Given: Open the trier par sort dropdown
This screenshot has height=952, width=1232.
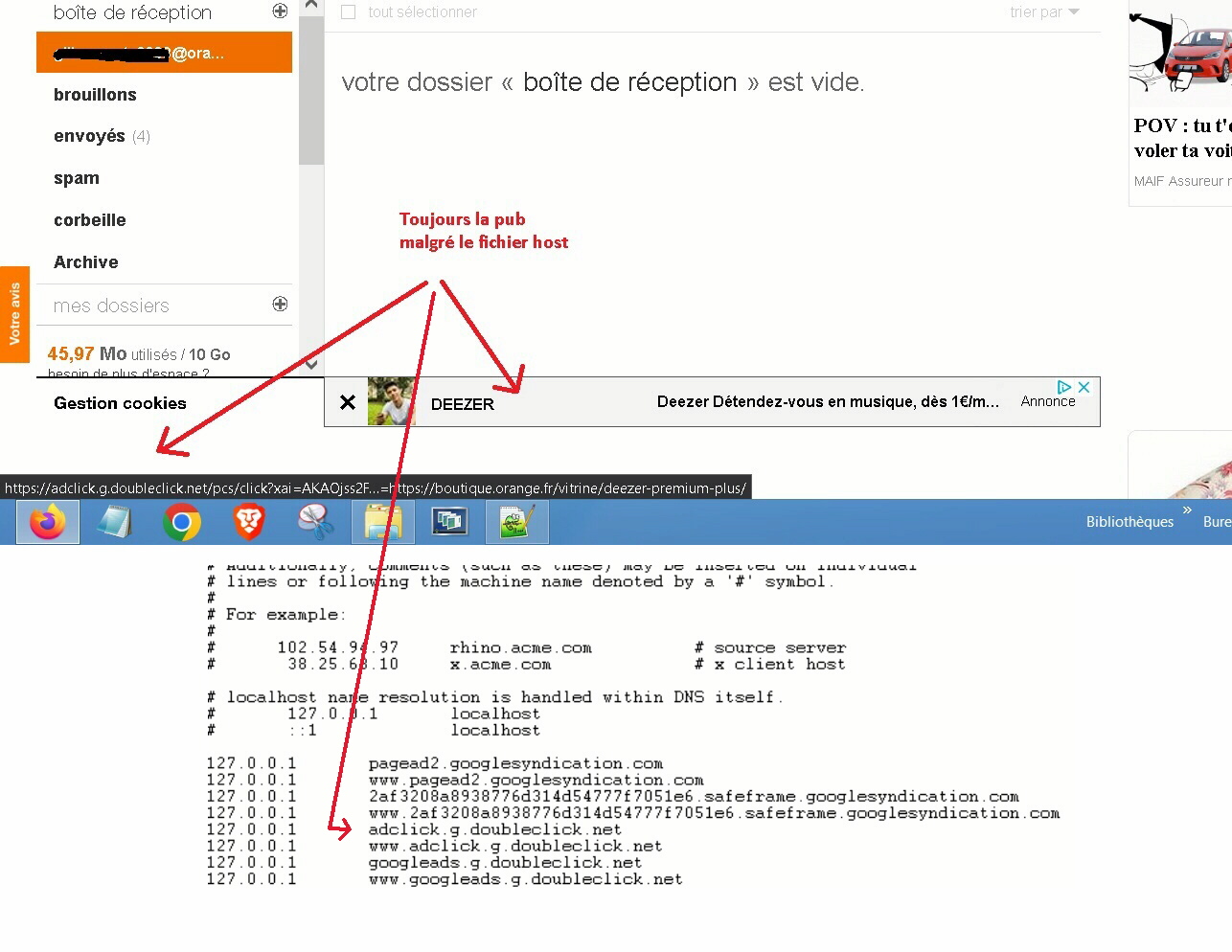Looking at the screenshot, I should [1044, 11].
